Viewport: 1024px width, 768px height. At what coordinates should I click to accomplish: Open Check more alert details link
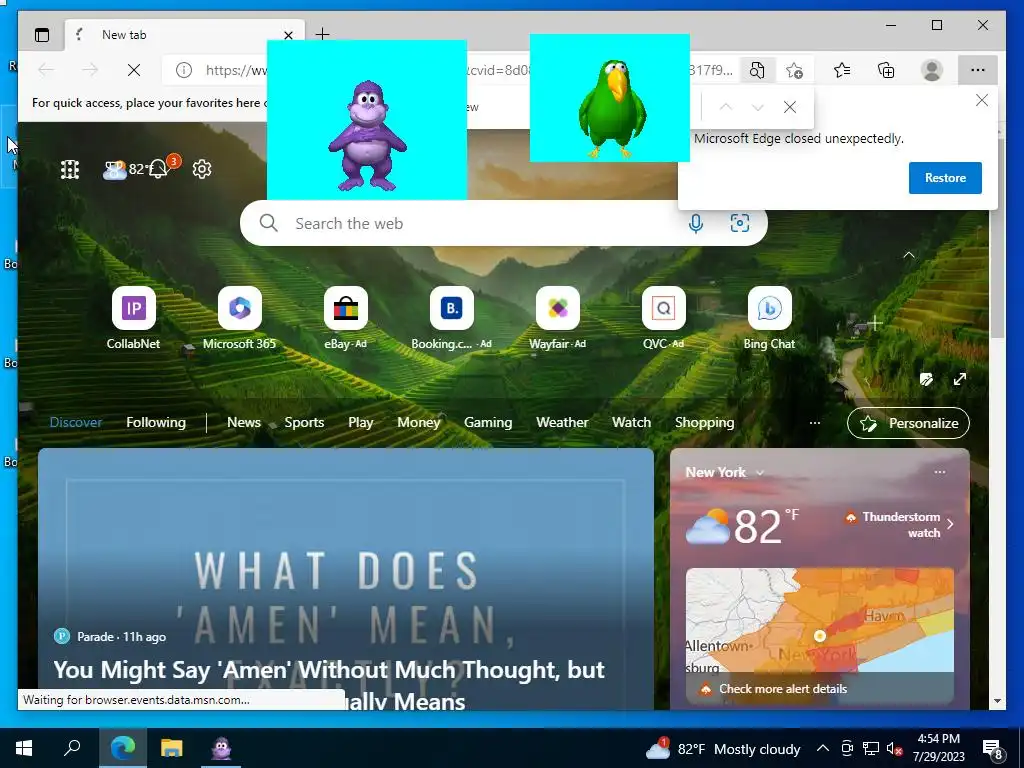pyautogui.click(x=783, y=689)
